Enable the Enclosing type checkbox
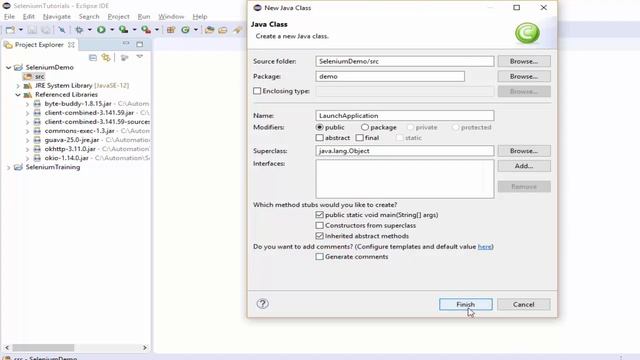This screenshot has width=640, height=360. pos(257,91)
